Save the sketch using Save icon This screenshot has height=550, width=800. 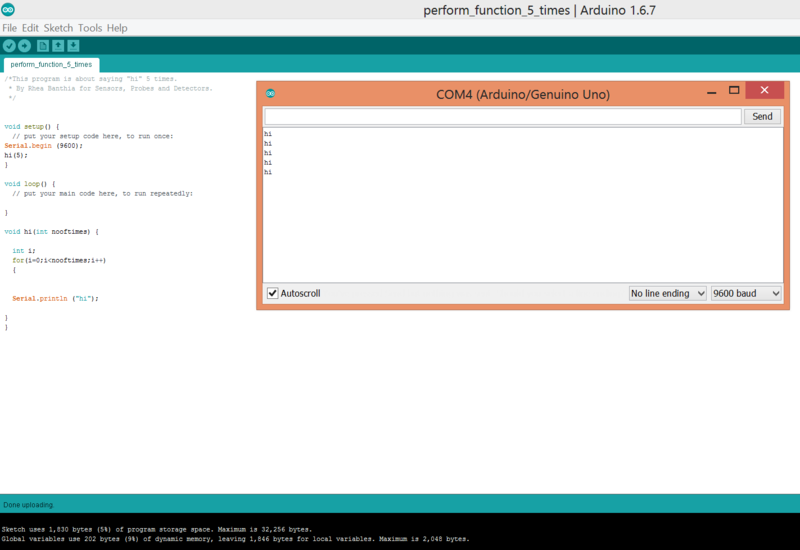click(x=73, y=46)
